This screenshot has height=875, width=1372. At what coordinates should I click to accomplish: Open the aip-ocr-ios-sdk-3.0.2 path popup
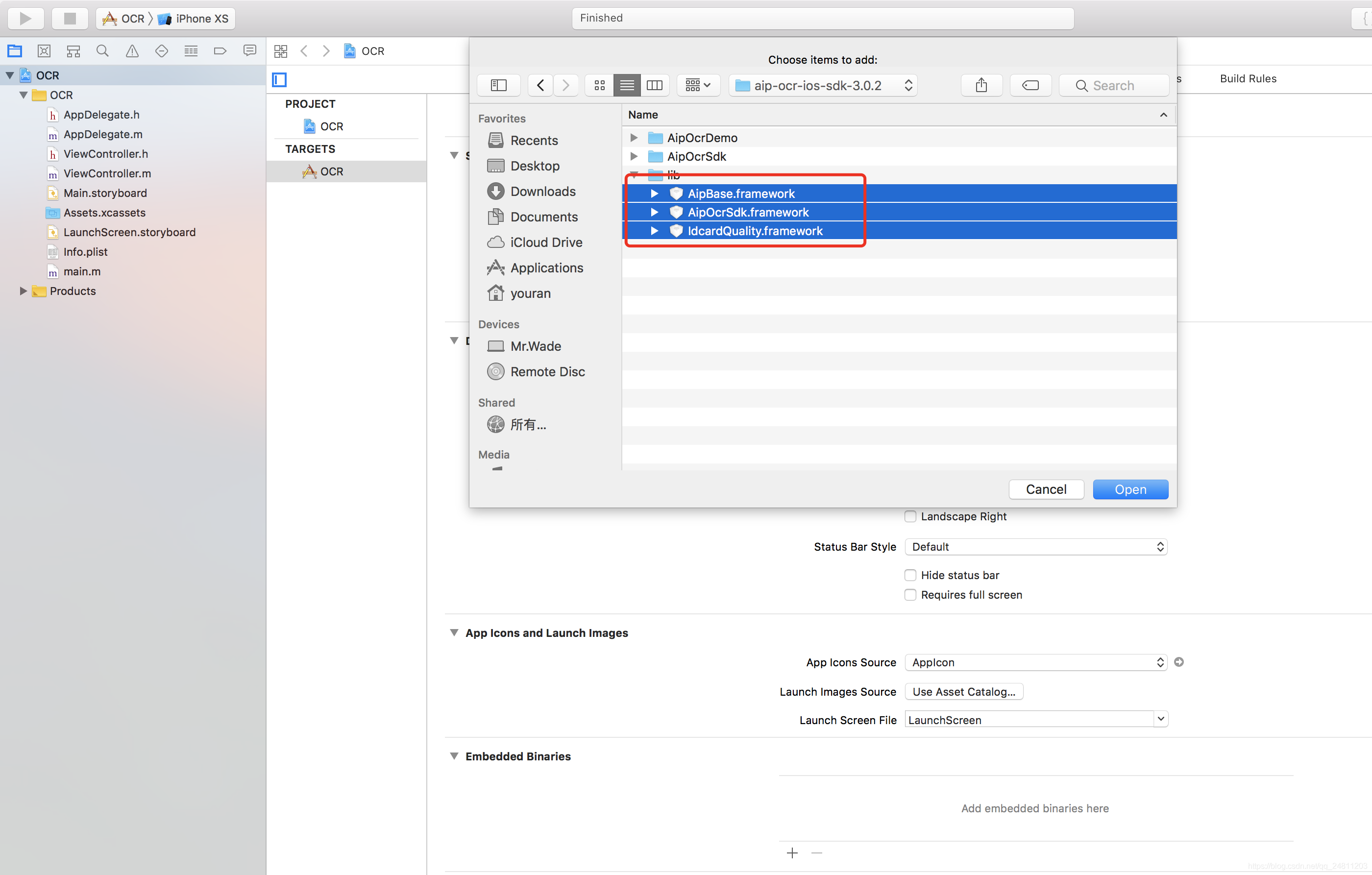point(823,85)
